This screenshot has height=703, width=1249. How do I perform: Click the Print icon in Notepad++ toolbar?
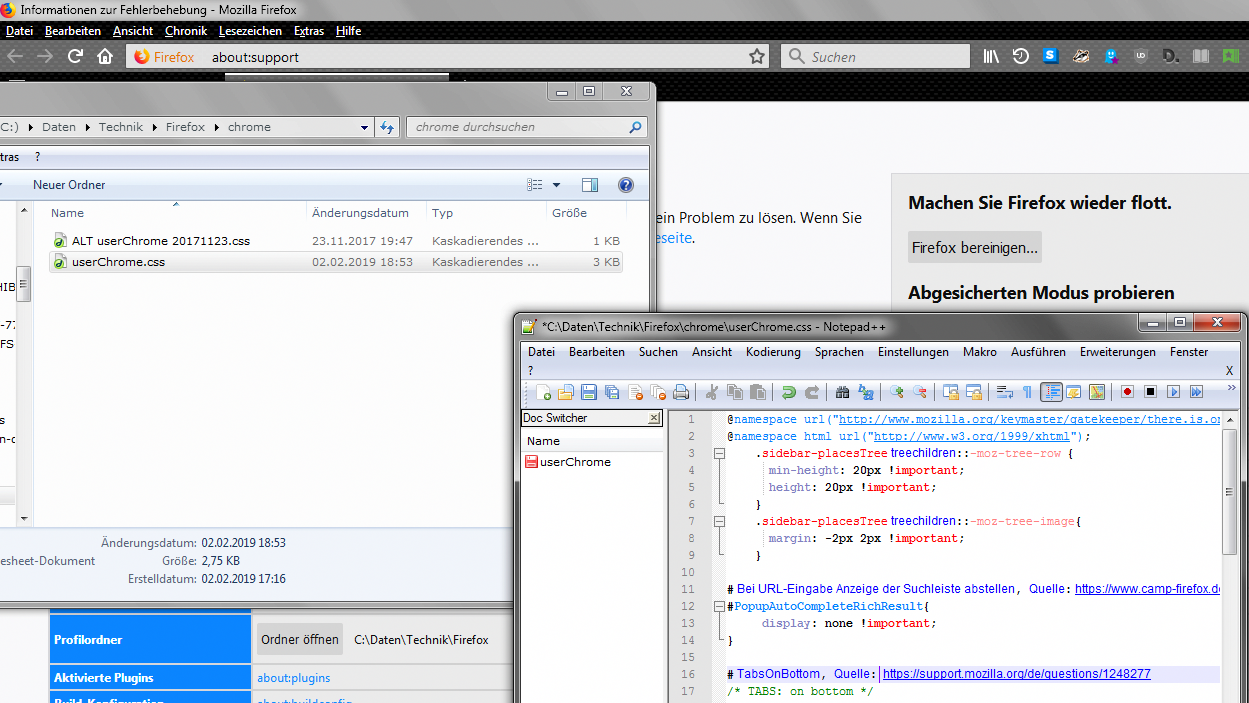pyautogui.click(x=681, y=392)
